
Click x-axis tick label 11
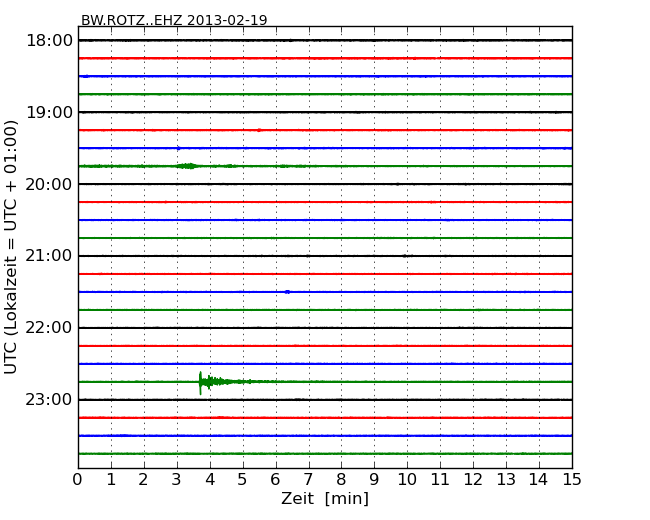440,479
